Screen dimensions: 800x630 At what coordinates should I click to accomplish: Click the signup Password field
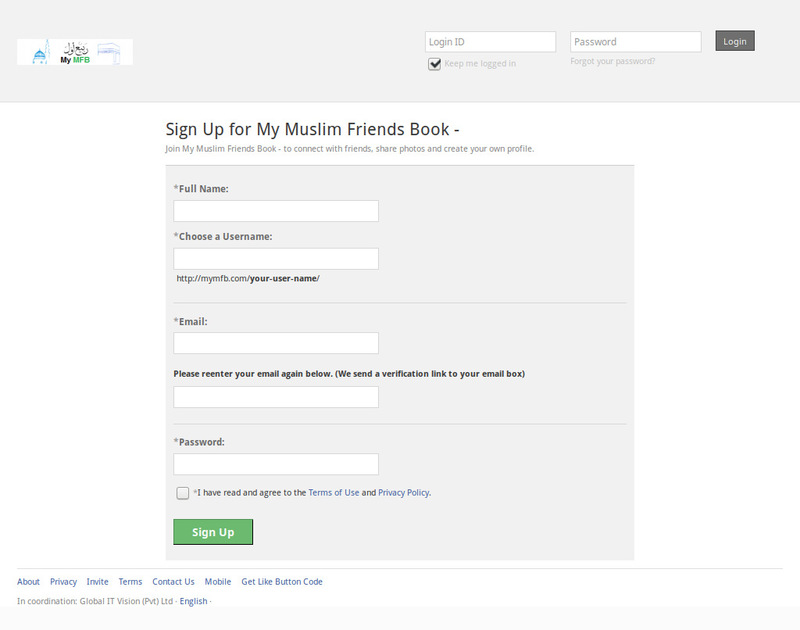(276, 464)
